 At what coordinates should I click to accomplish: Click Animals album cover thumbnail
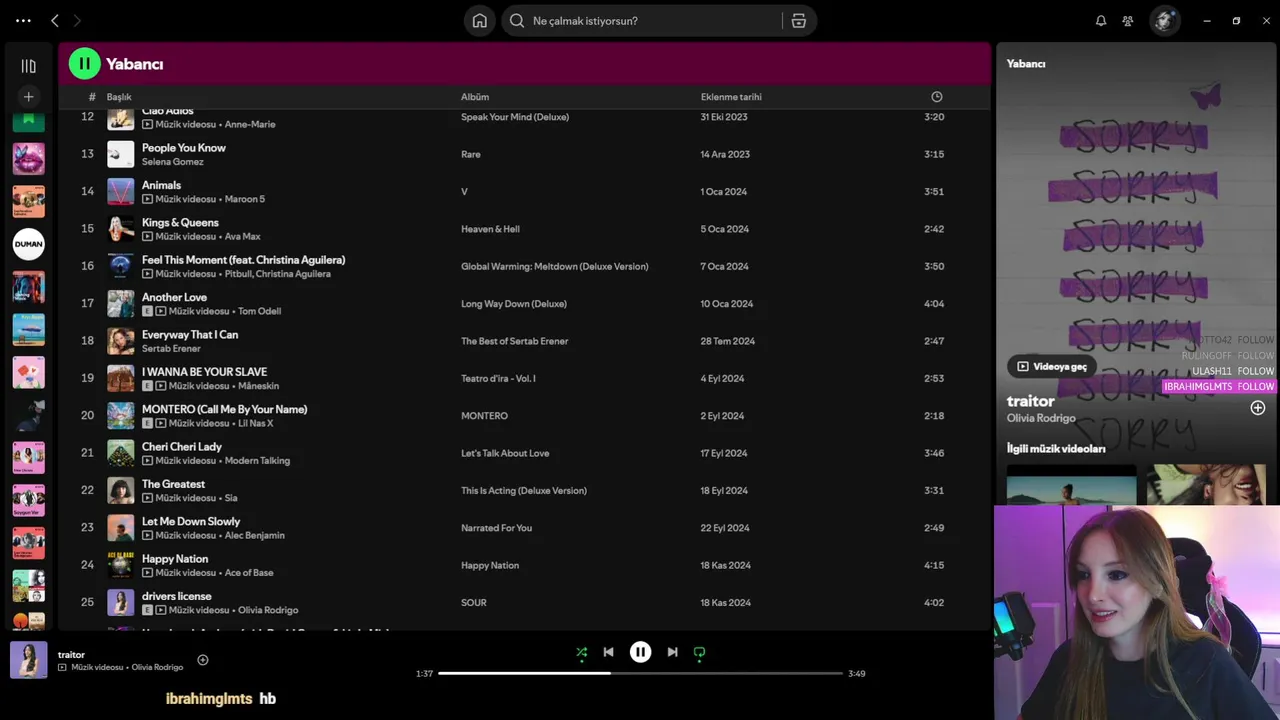[x=121, y=191]
